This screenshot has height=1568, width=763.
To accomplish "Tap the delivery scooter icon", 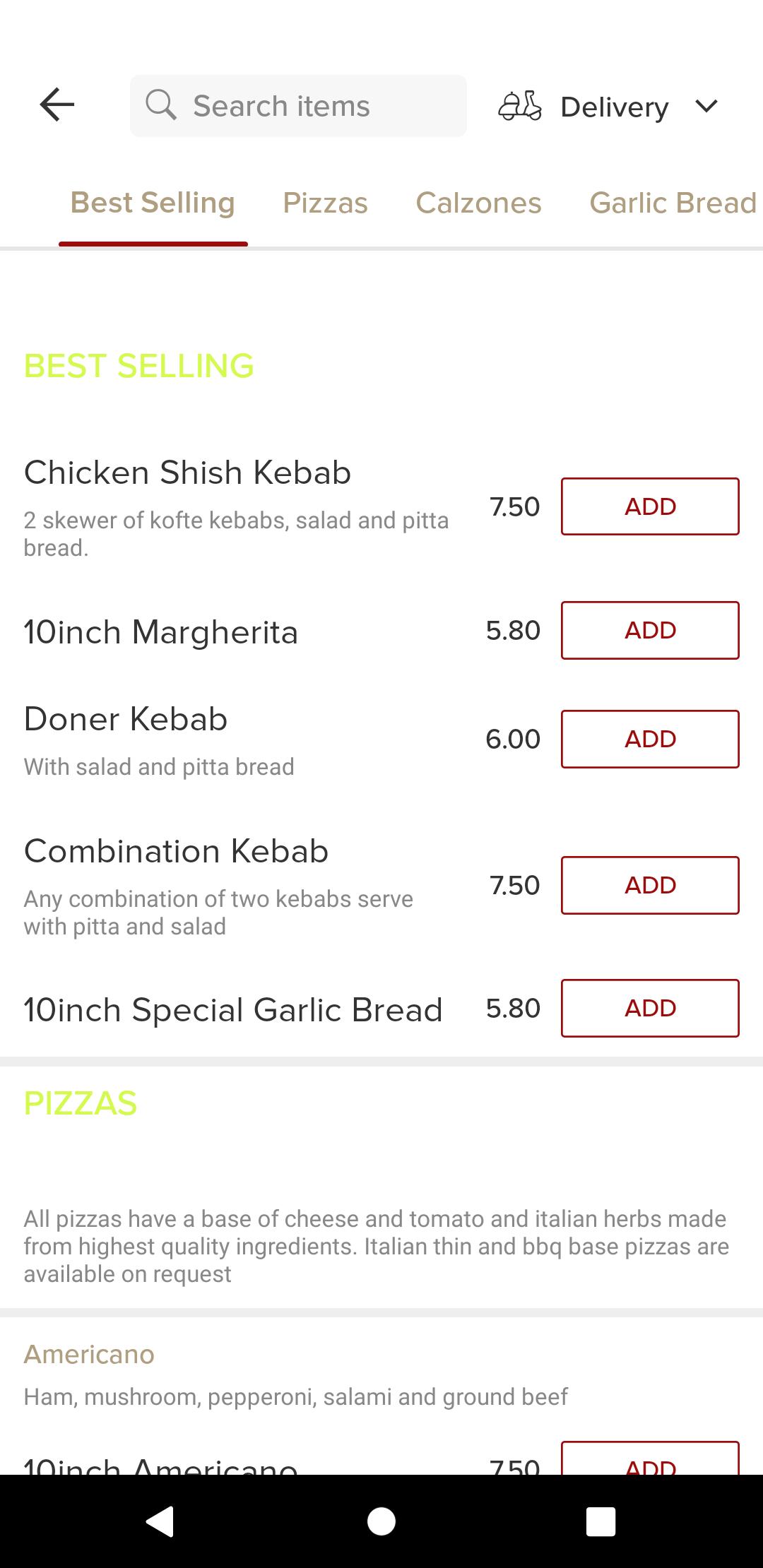I will 520,106.
